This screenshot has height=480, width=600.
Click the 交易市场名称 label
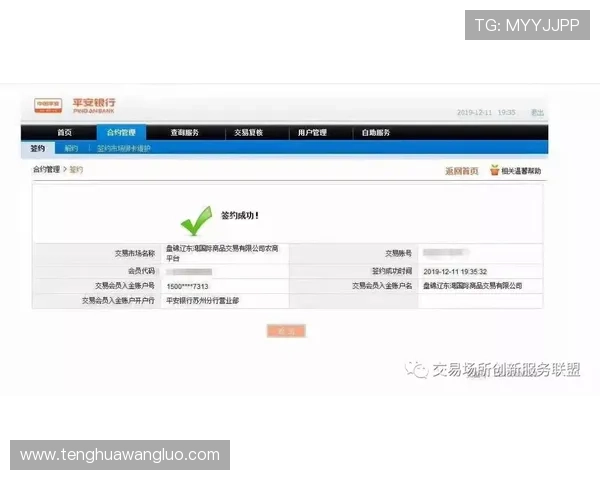135,253
